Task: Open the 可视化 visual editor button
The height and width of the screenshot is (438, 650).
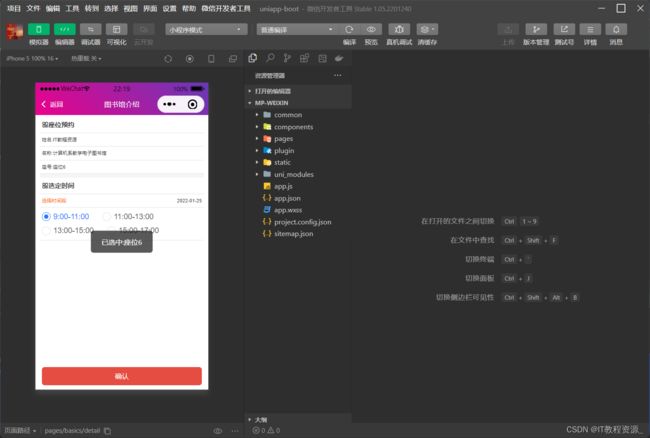Action: coord(116,29)
